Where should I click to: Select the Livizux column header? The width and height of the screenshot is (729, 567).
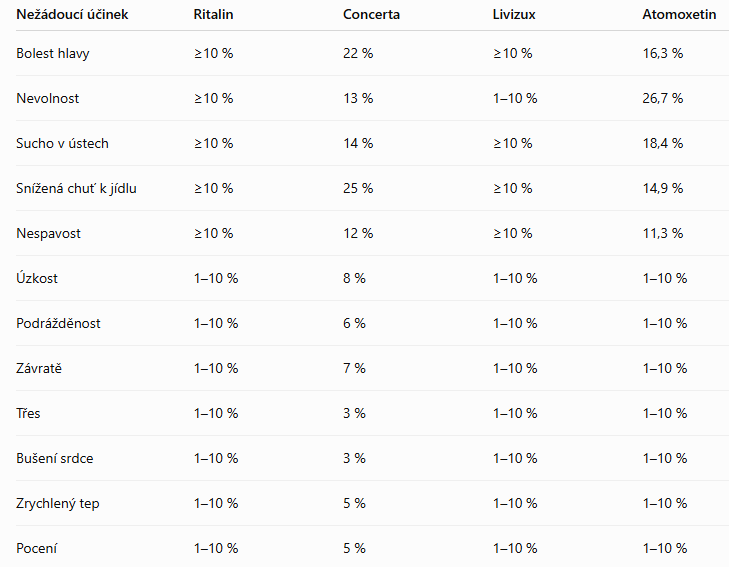pos(514,14)
